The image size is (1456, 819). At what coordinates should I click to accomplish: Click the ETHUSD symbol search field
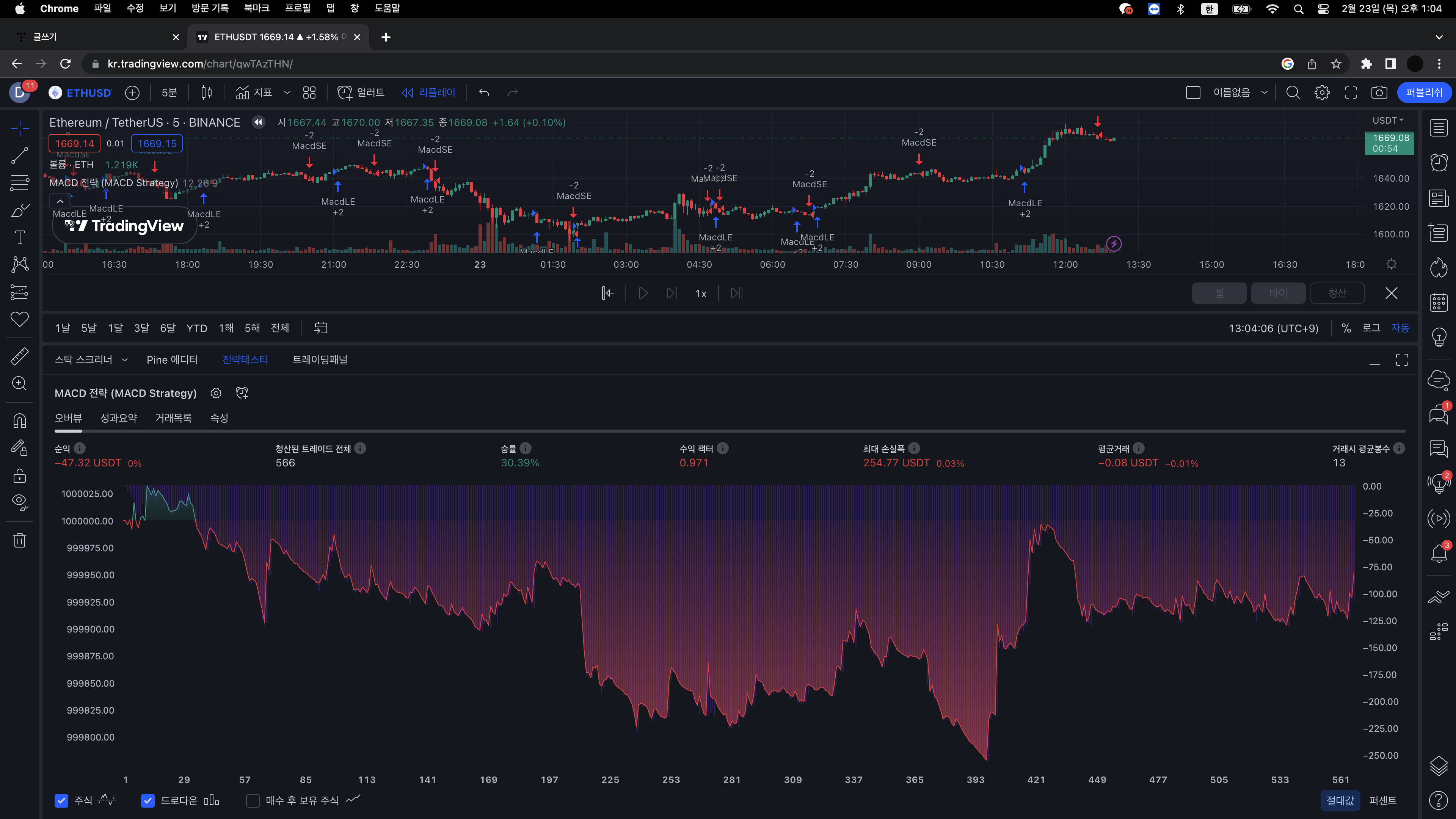[88, 93]
